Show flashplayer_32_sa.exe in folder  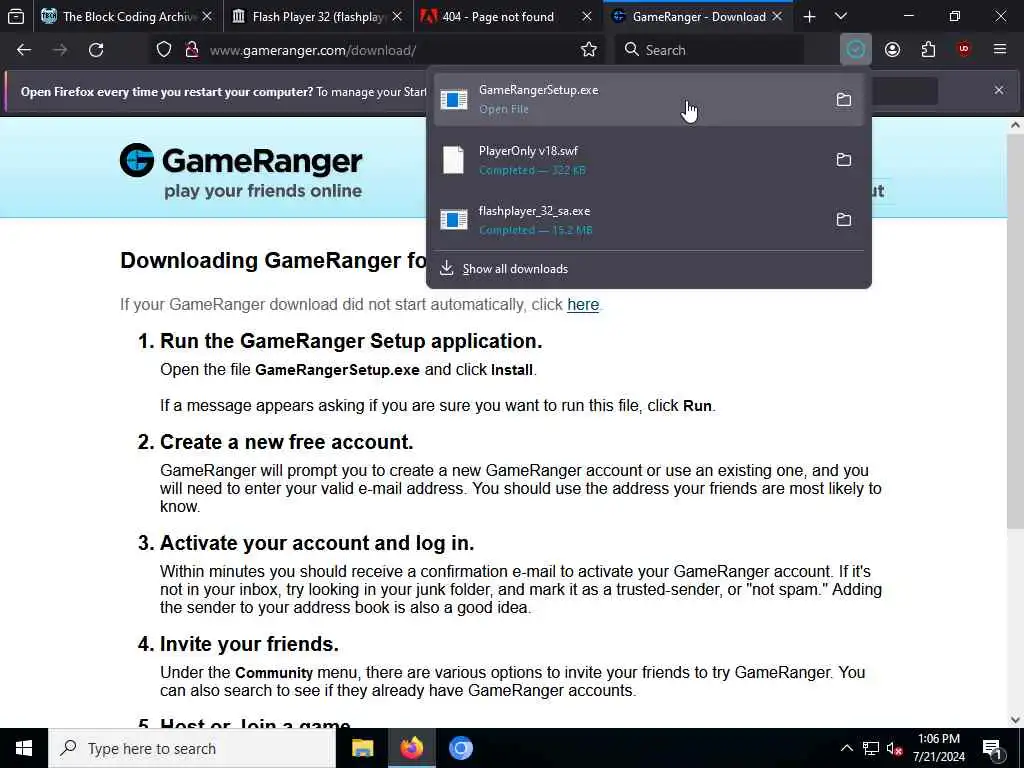(x=844, y=219)
